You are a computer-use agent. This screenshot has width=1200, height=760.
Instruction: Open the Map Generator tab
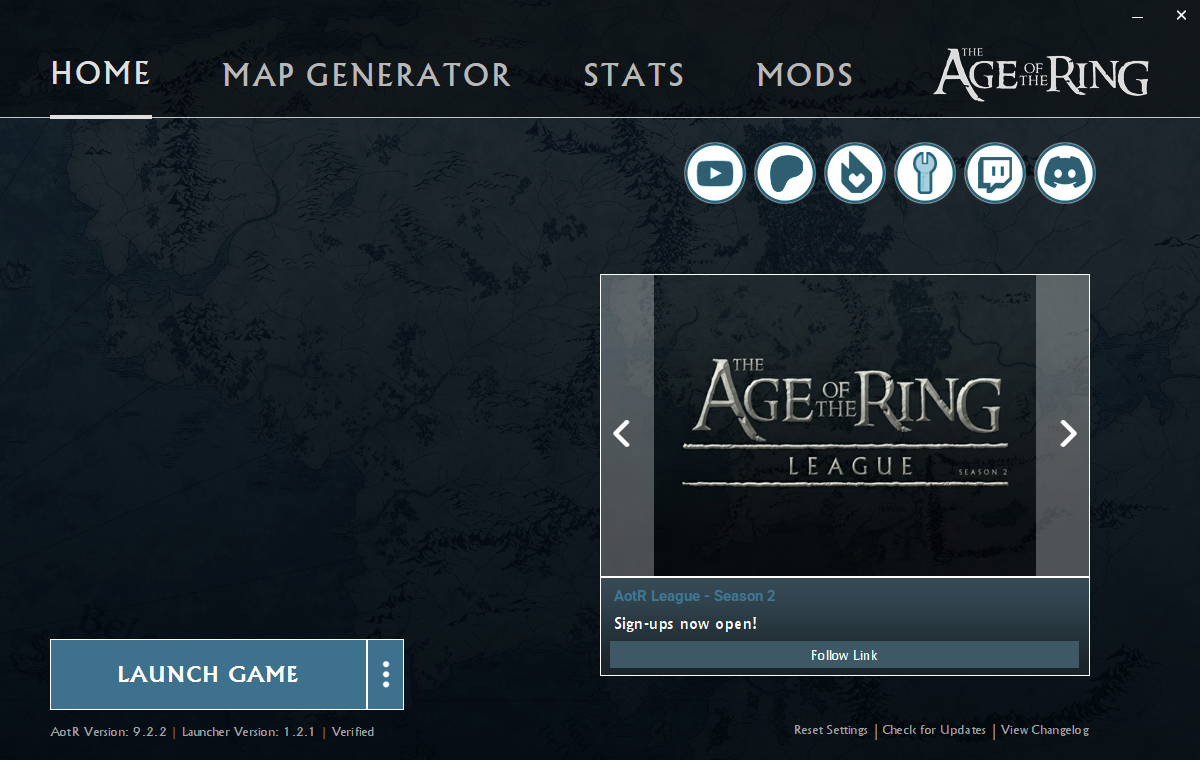367,75
